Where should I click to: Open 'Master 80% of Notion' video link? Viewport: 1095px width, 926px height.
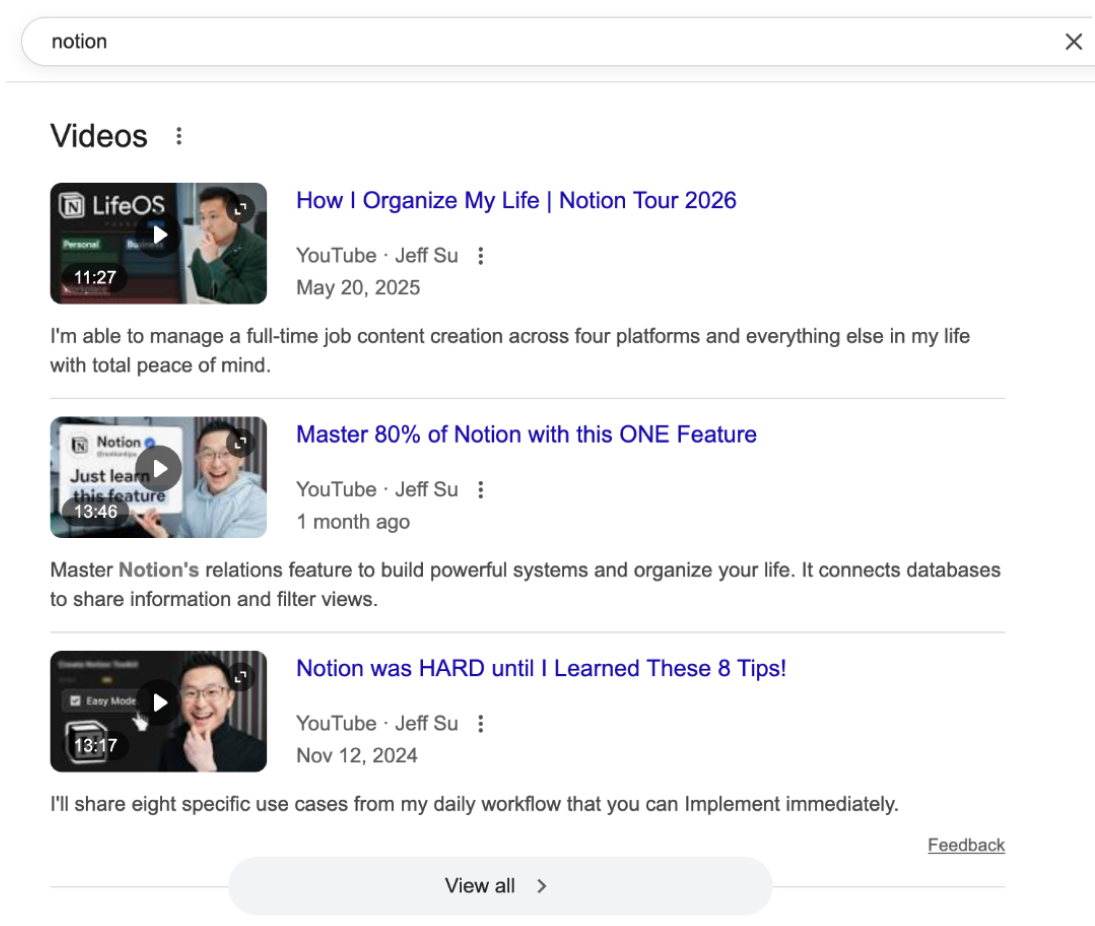coord(526,434)
